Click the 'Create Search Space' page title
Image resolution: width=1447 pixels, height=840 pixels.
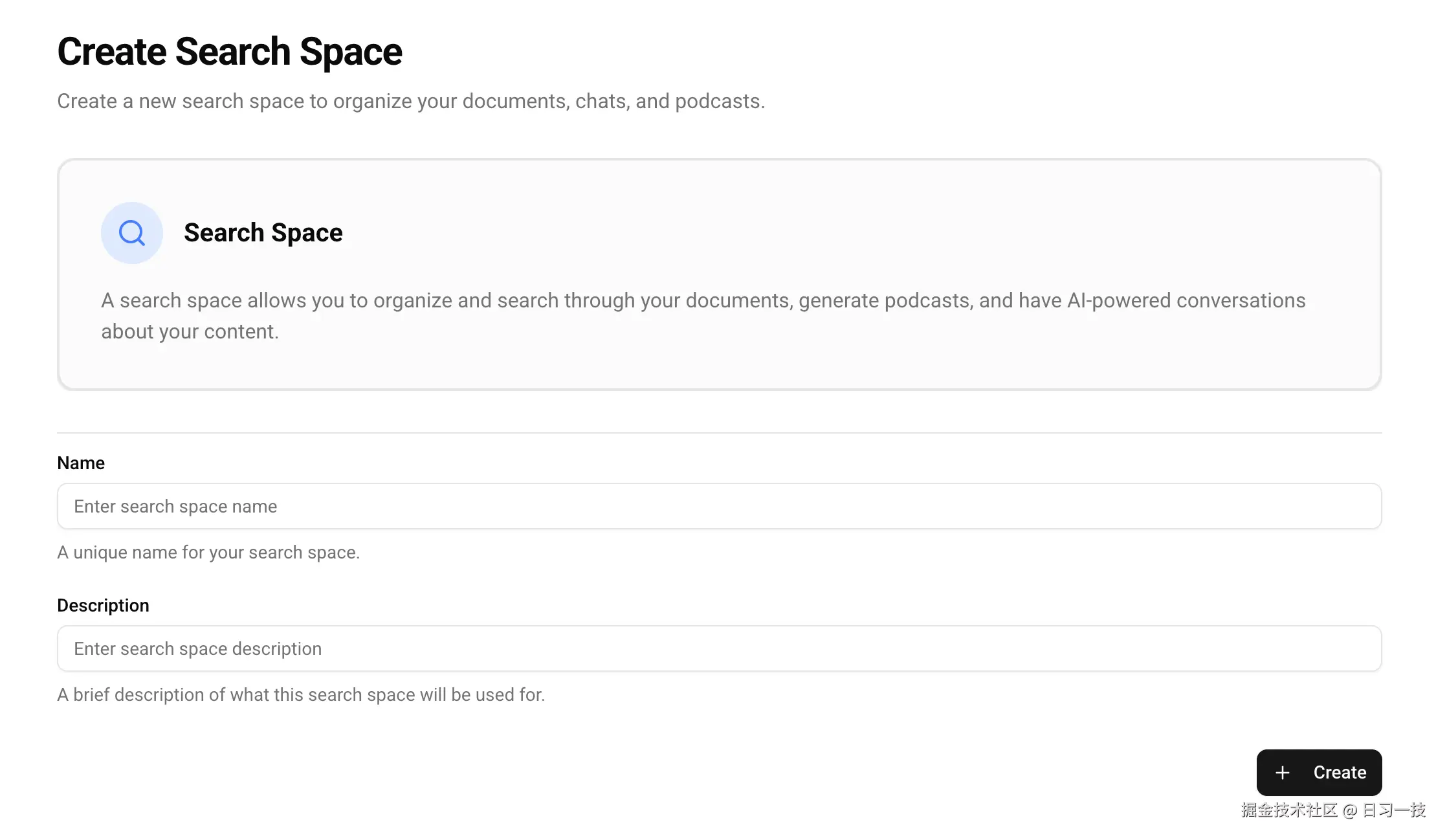coord(230,51)
